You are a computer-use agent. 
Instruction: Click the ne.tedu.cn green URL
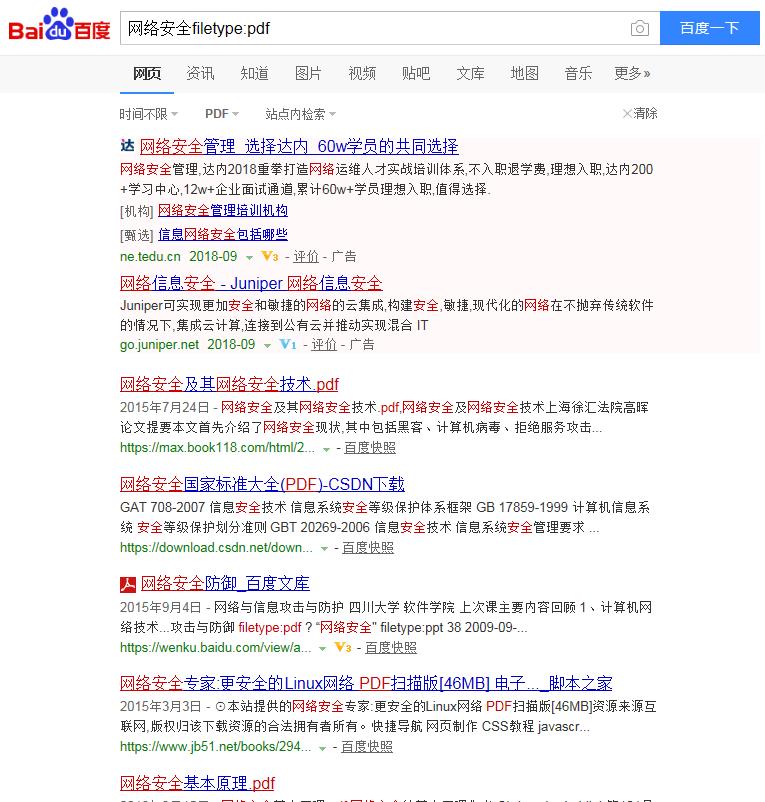150,256
